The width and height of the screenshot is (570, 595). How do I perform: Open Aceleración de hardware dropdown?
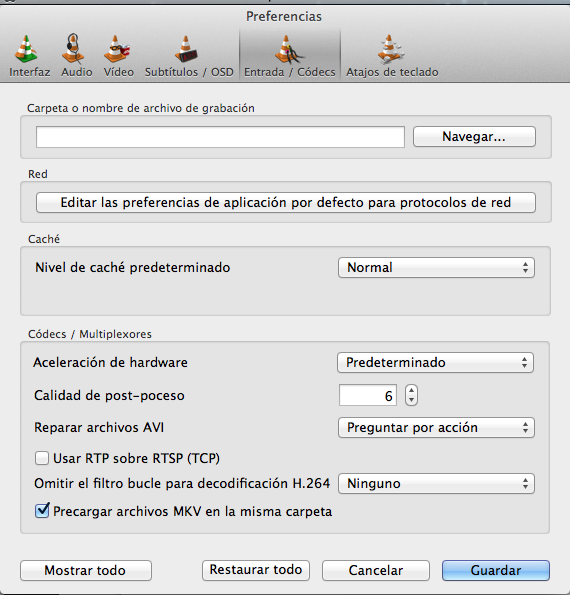[435, 362]
